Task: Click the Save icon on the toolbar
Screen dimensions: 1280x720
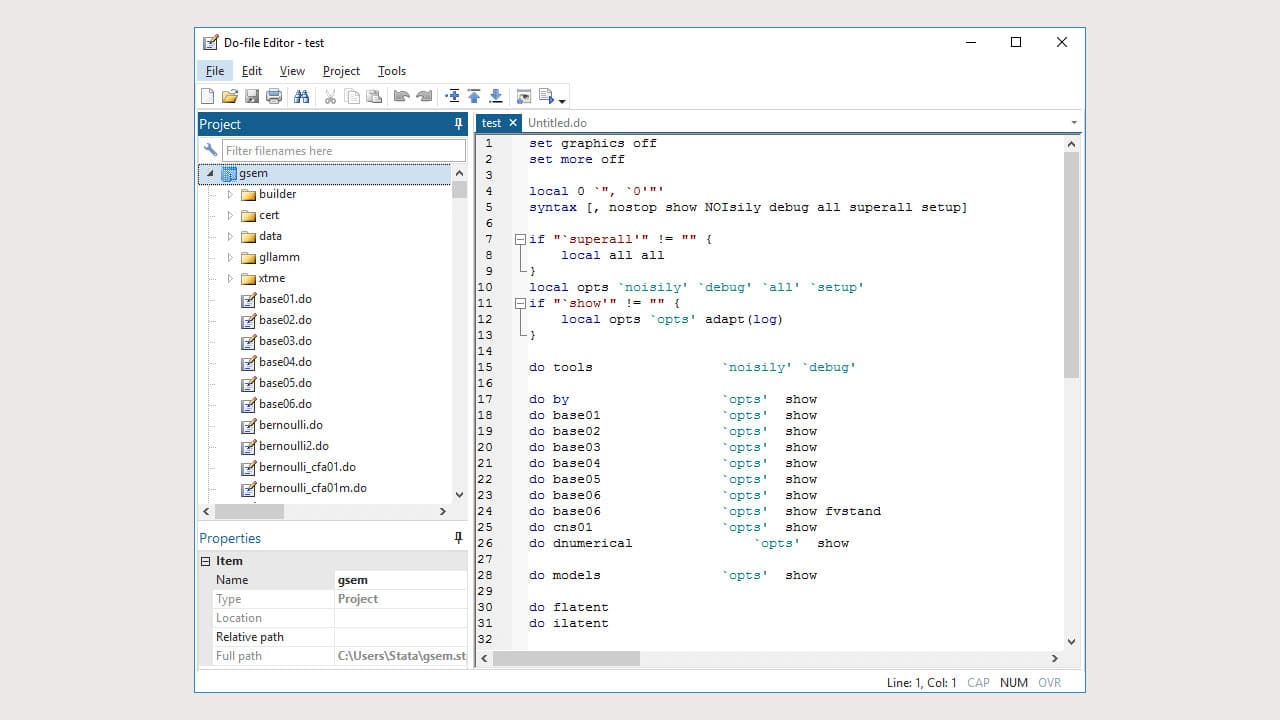Action: 251,95
